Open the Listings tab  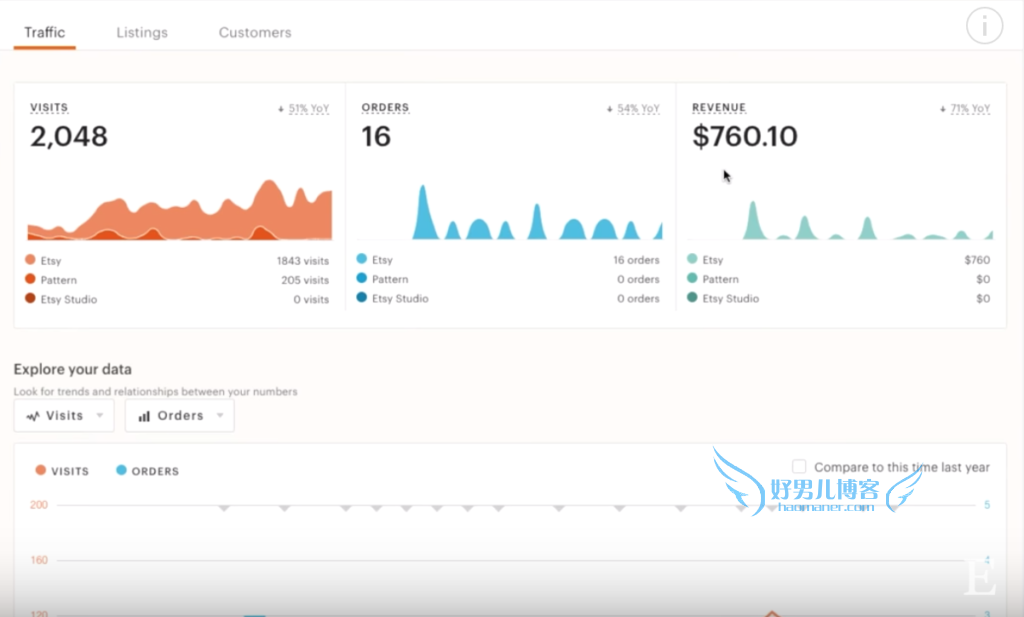pos(142,33)
